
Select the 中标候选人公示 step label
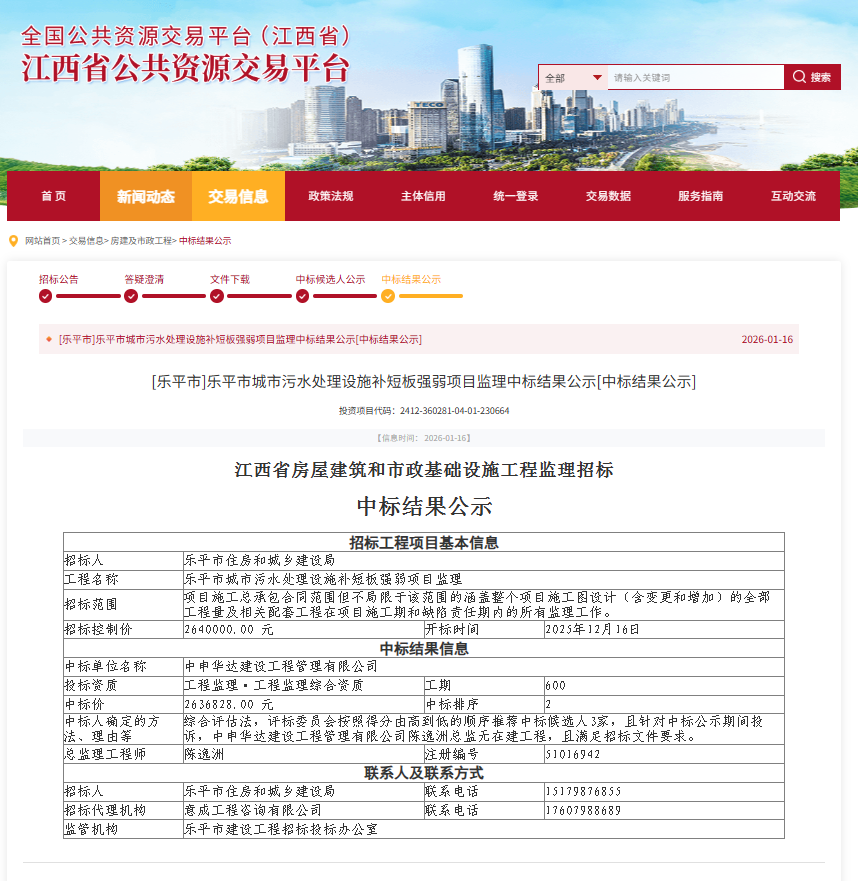click(x=330, y=279)
